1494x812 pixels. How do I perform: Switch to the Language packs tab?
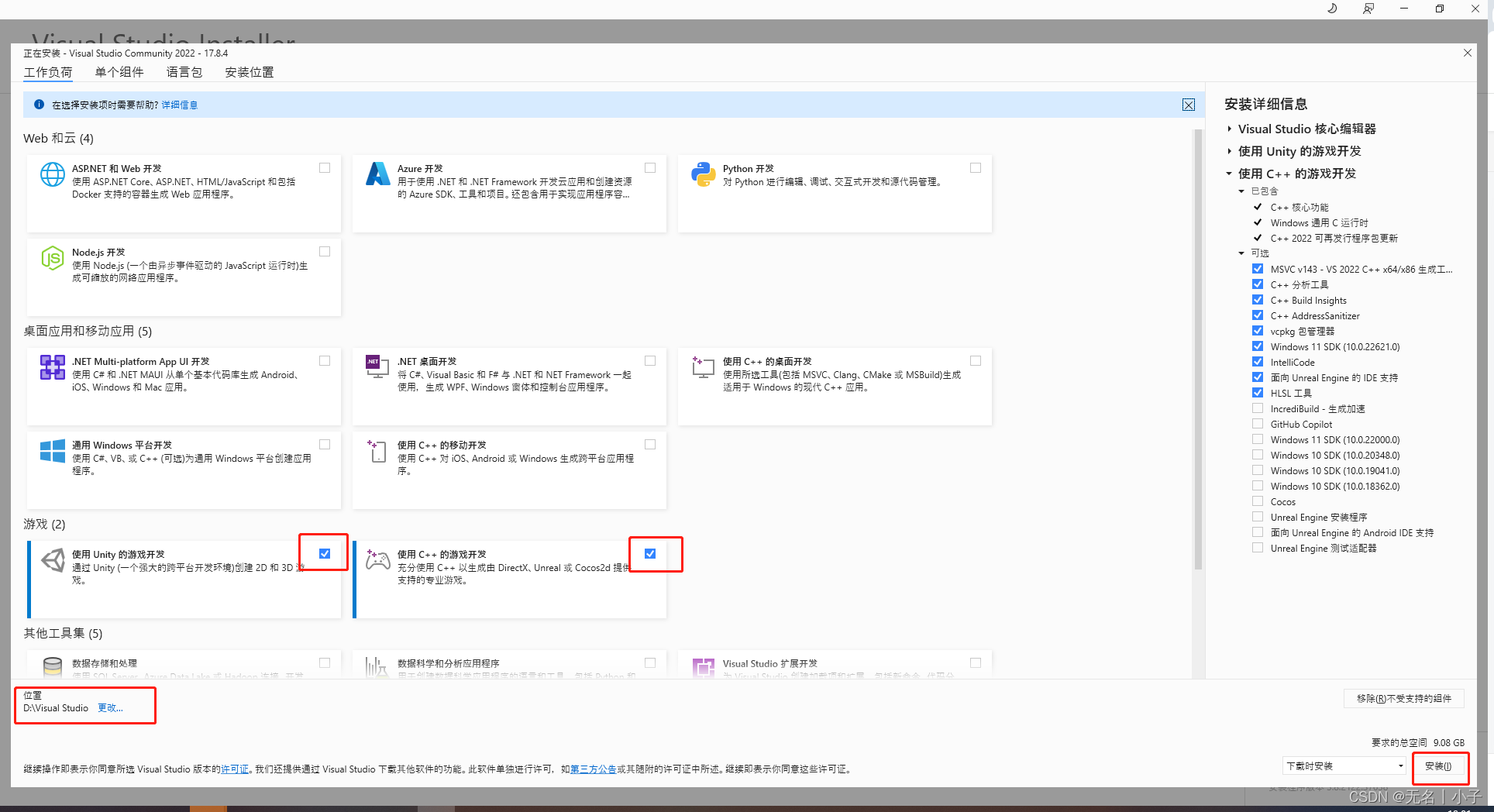[x=184, y=72]
